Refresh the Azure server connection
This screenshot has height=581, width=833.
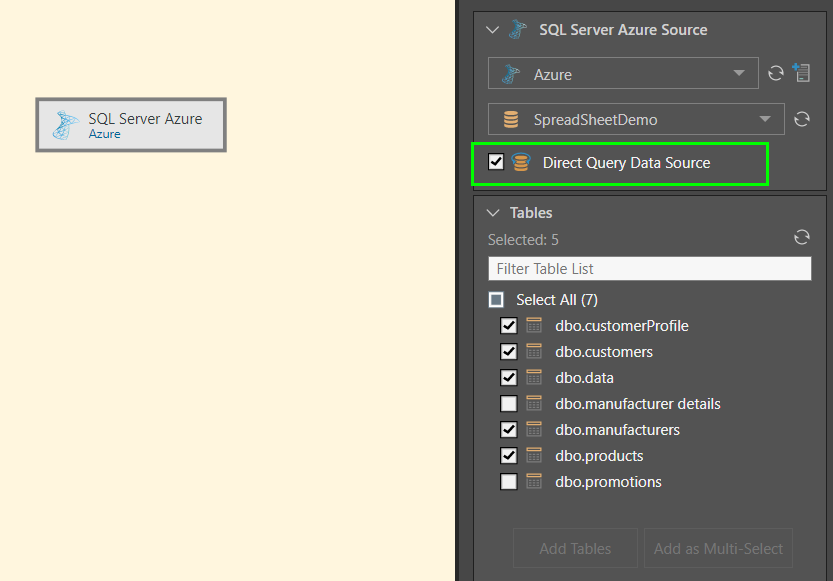point(775,74)
